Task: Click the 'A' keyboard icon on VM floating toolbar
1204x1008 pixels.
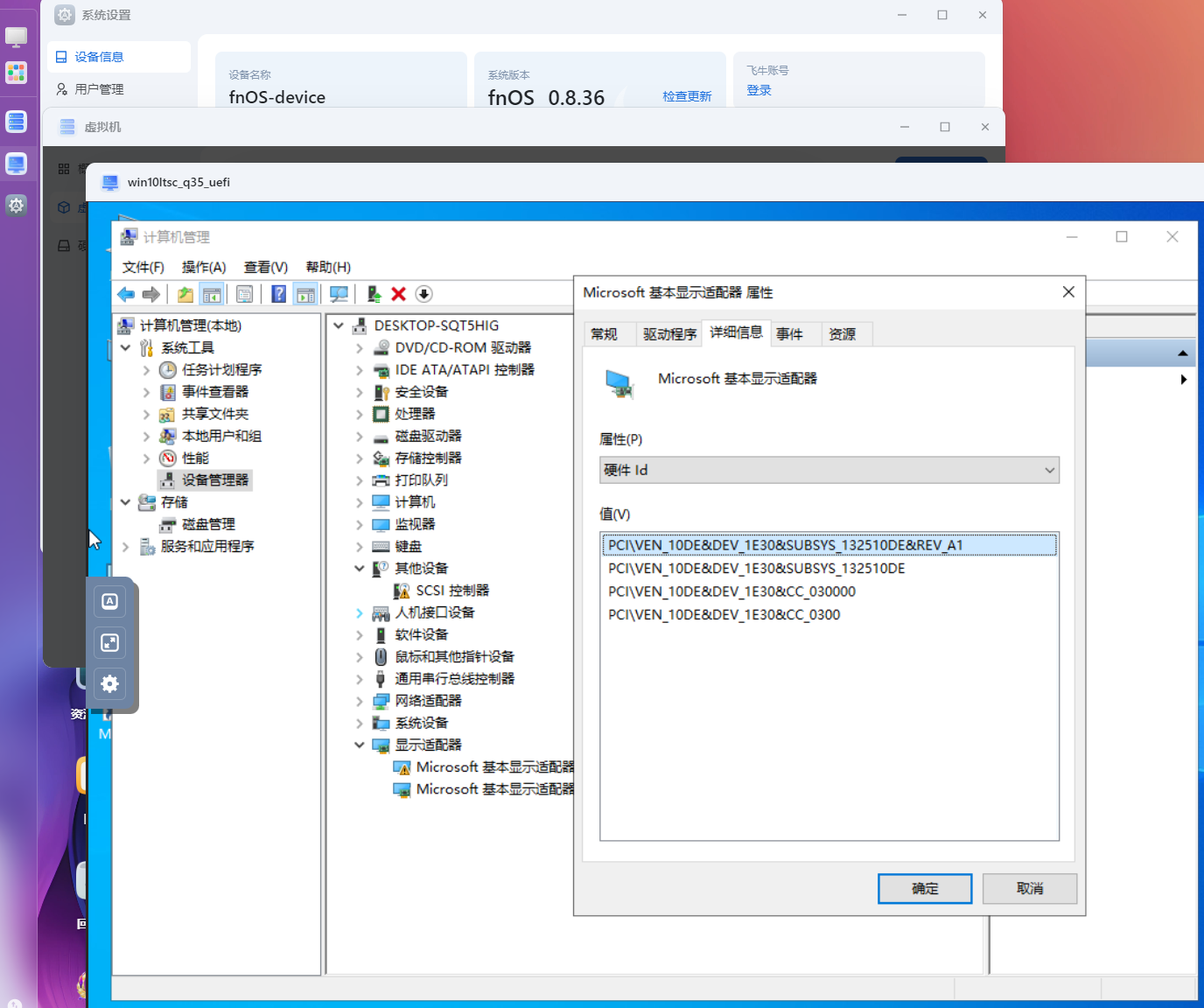Action: pos(109,601)
